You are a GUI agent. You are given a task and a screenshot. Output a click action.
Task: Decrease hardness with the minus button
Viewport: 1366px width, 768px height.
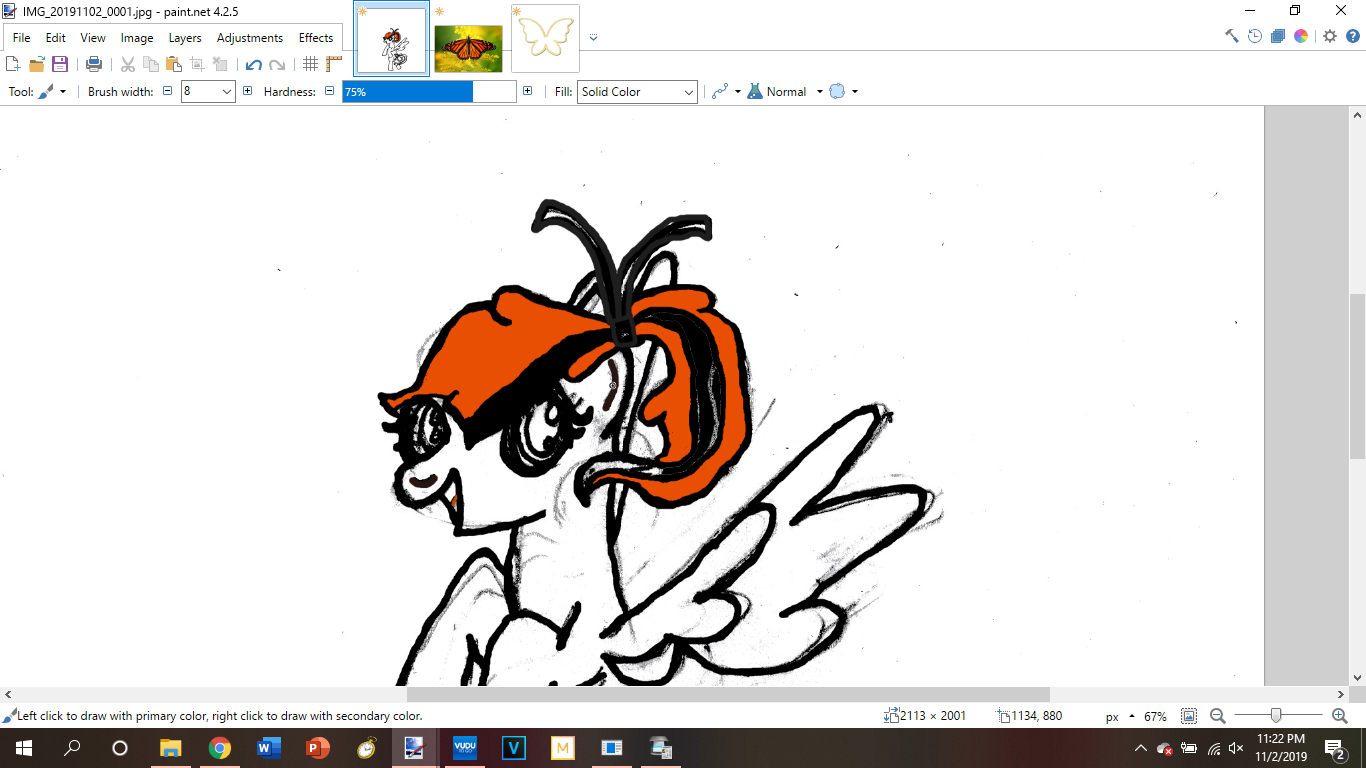point(329,91)
